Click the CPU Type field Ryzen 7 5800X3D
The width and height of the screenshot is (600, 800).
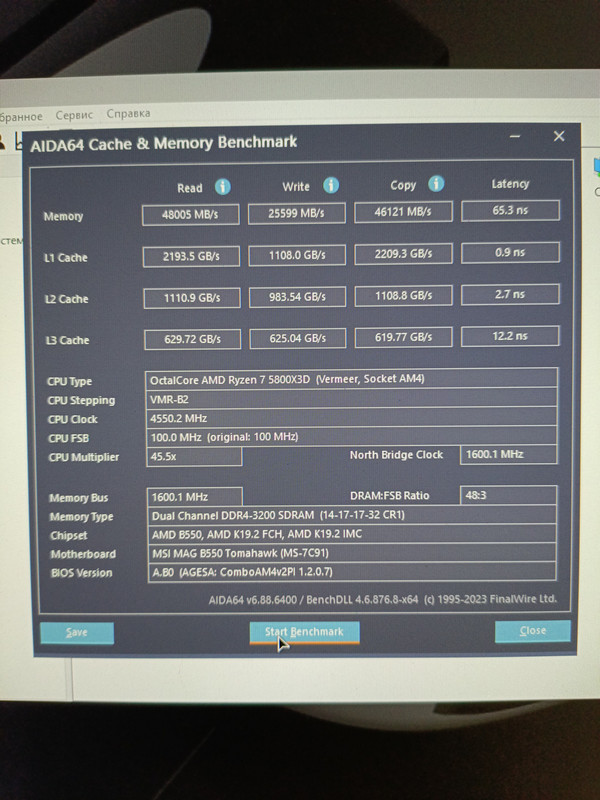click(351, 379)
